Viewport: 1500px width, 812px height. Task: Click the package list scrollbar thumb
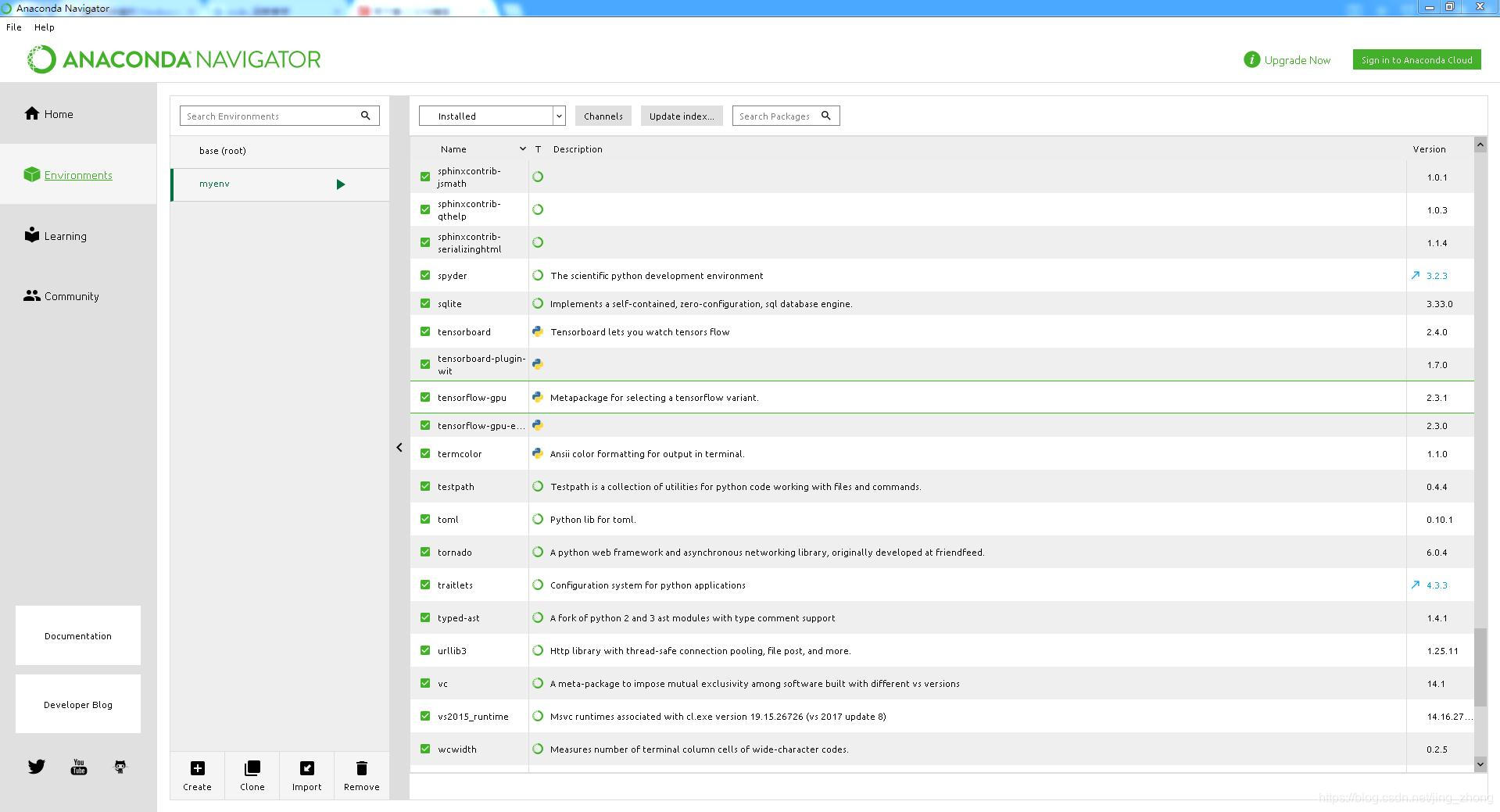pyautogui.click(x=1480, y=667)
